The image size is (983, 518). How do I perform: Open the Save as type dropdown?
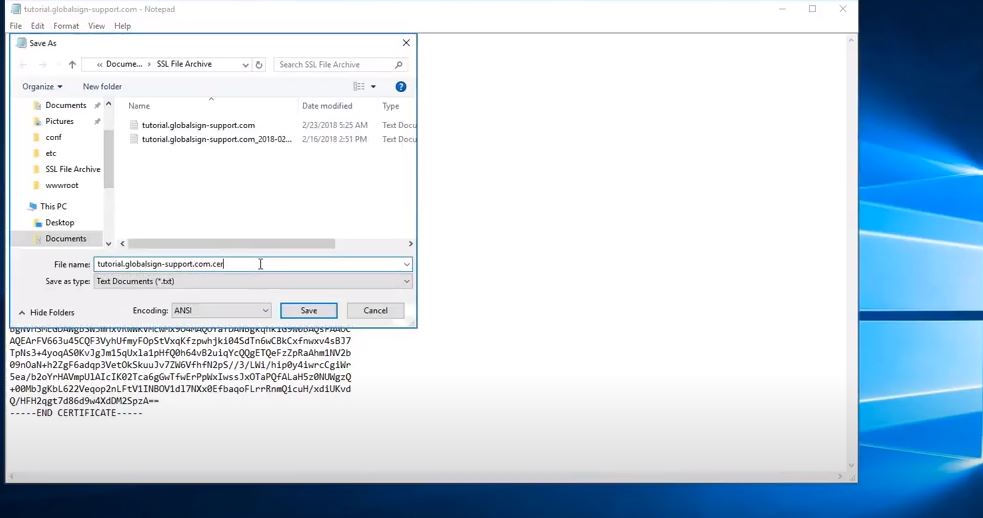tap(253, 282)
